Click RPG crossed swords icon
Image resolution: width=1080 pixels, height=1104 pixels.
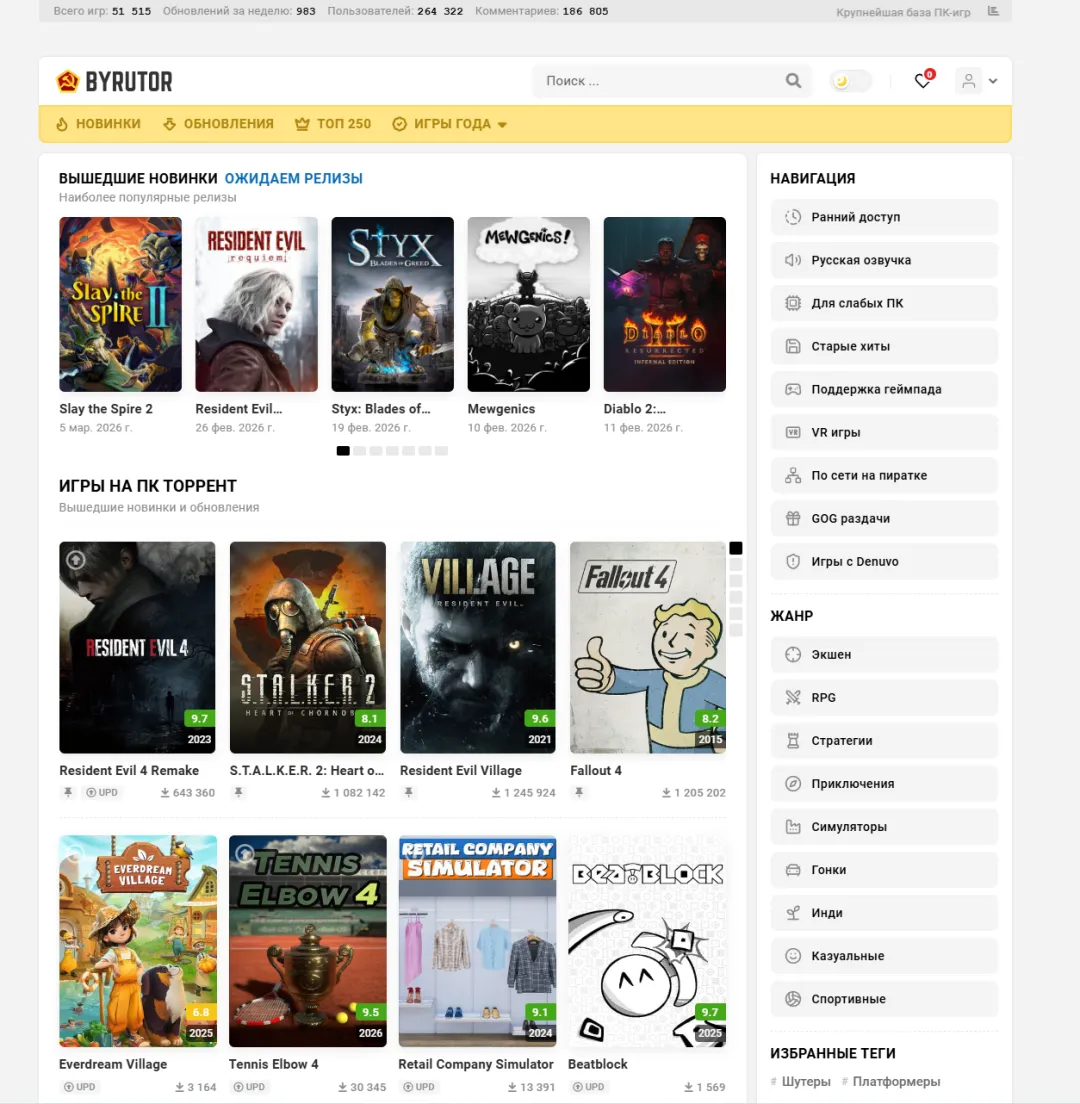[x=793, y=697]
